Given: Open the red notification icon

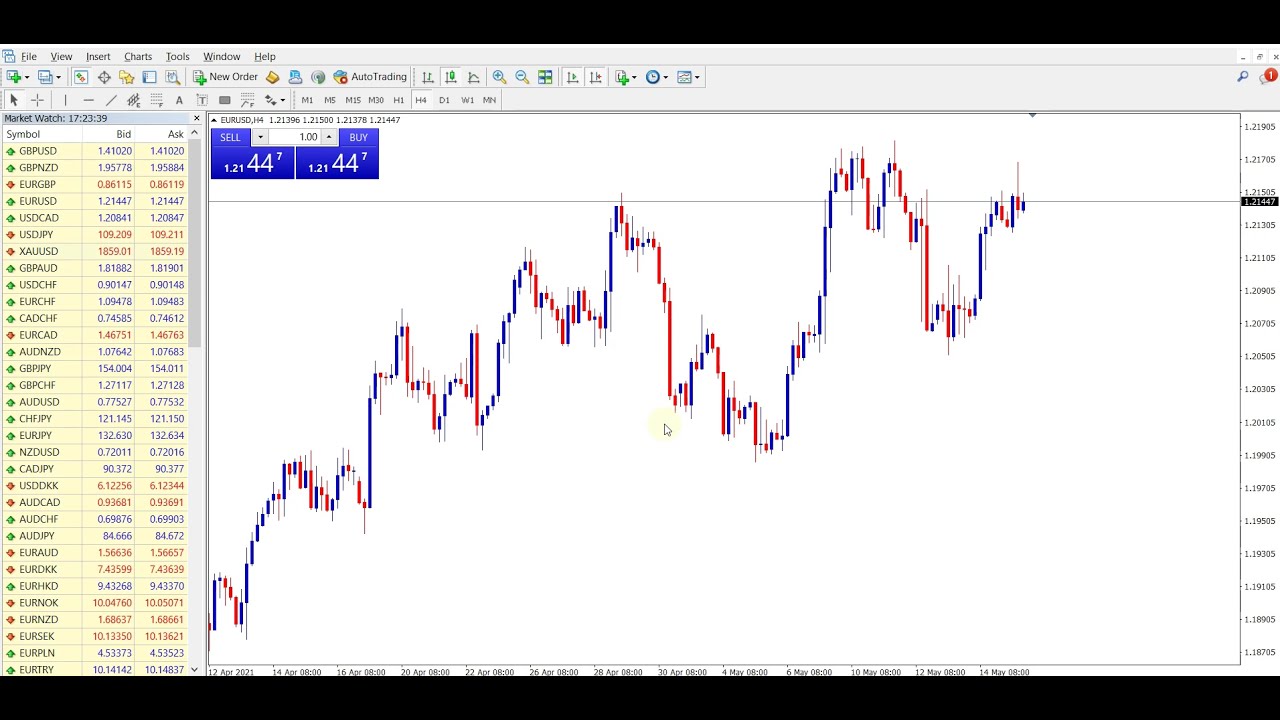Looking at the screenshot, I should 1270,76.
